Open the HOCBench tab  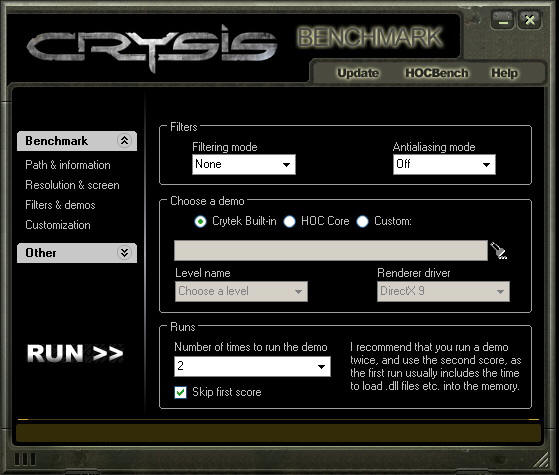pos(437,73)
